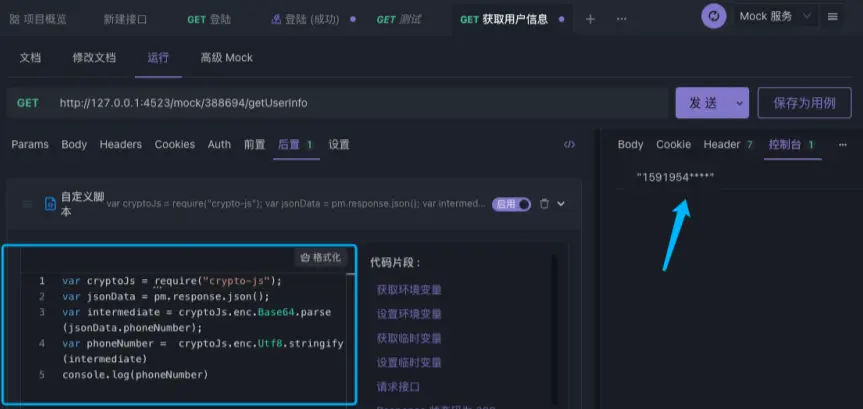Click the generate code </> icon
863x409 pixels.
point(570,145)
